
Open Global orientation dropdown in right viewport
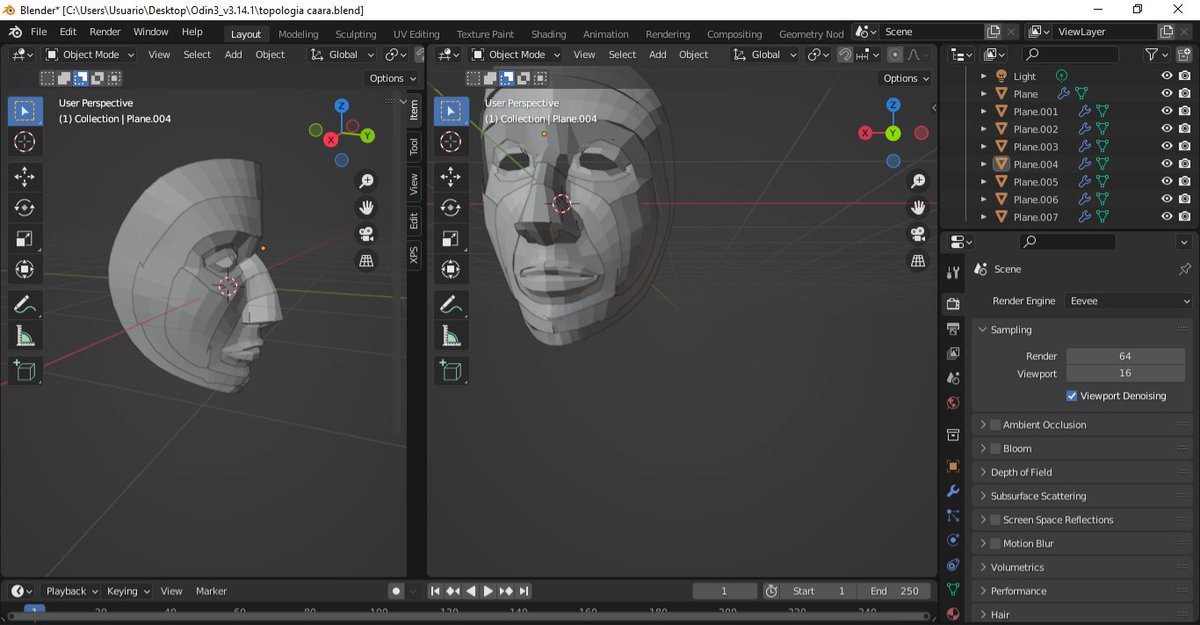tap(765, 55)
